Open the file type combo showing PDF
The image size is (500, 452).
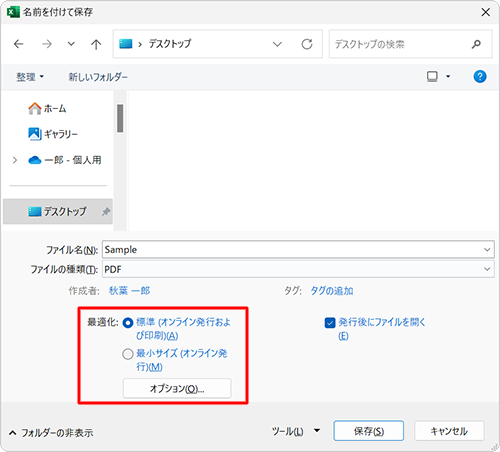tap(298, 269)
